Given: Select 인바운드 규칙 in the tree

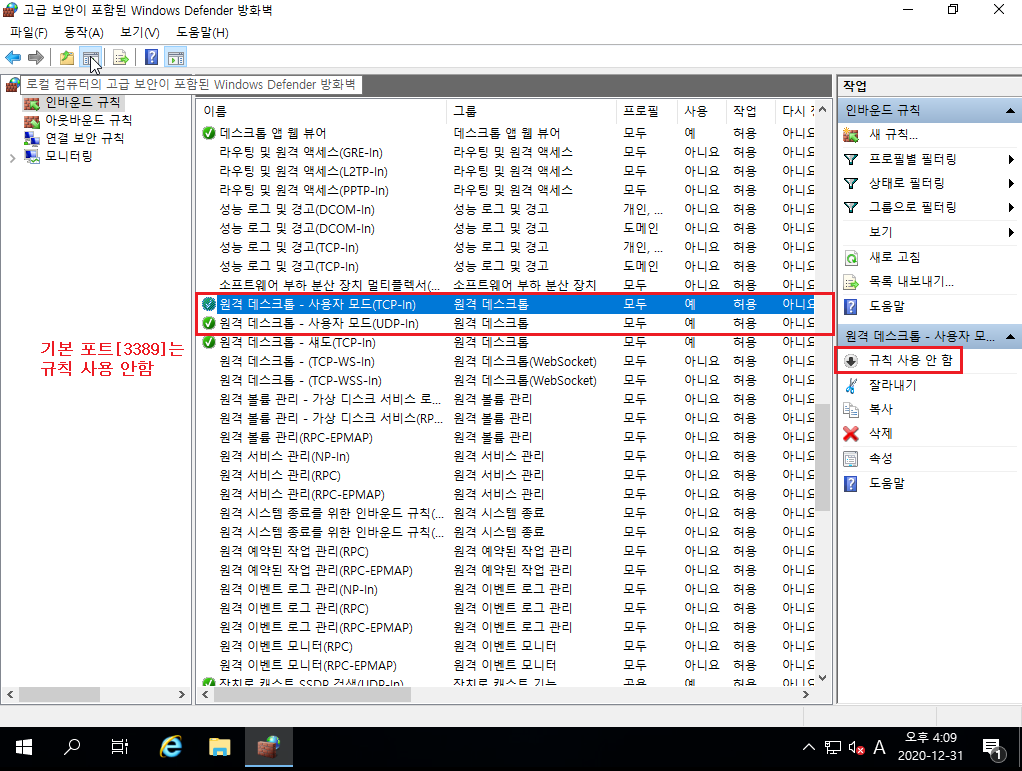Looking at the screenshot, I should click(x=82, y=102).
